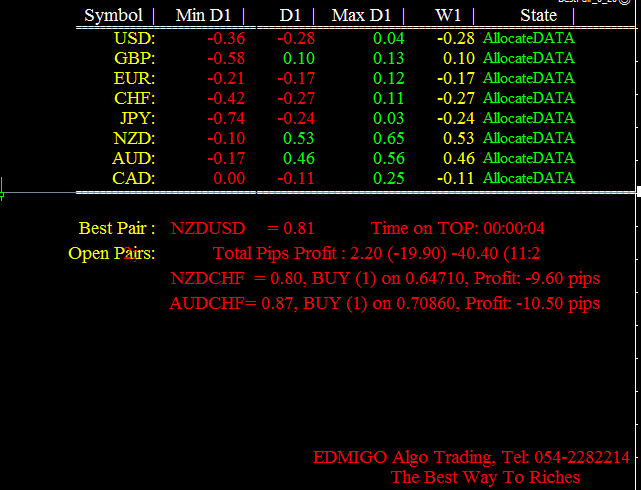641x490 pixels.
Task: Click NZD Min D1 value -0.10
Action: (x=226, y=139)
